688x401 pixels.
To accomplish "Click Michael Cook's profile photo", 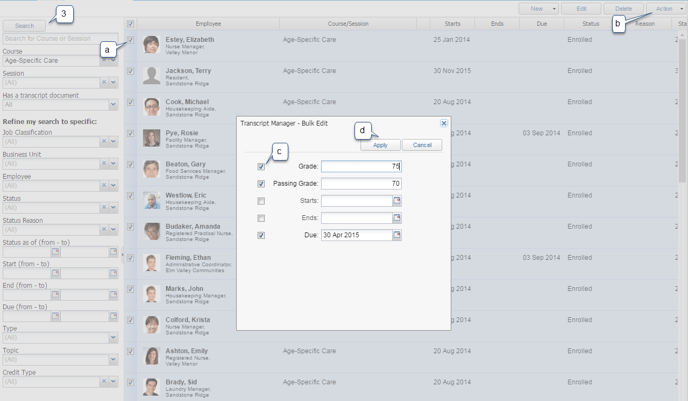I will coord(151,107).
